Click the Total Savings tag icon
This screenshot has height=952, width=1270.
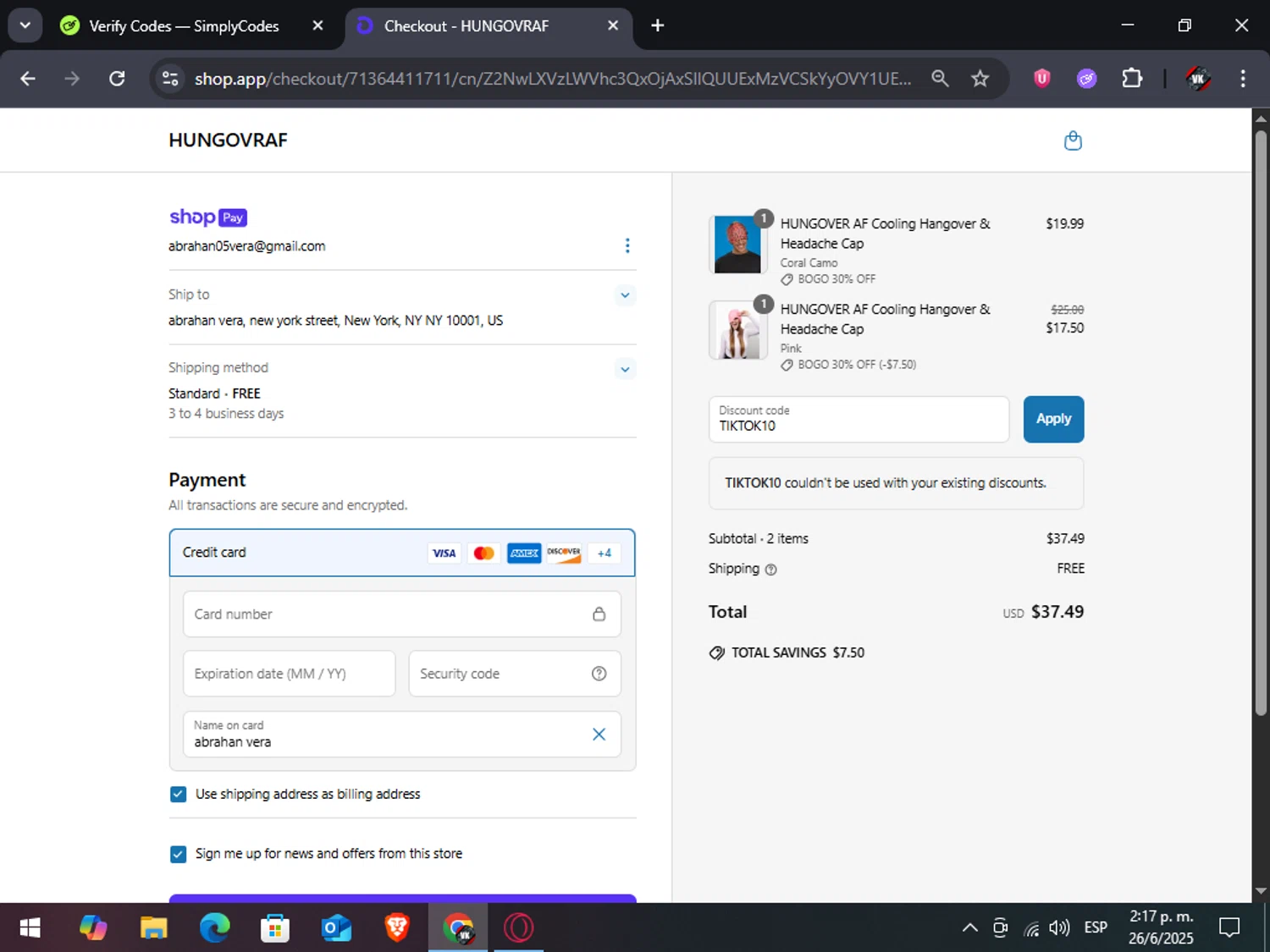[716, 653]
